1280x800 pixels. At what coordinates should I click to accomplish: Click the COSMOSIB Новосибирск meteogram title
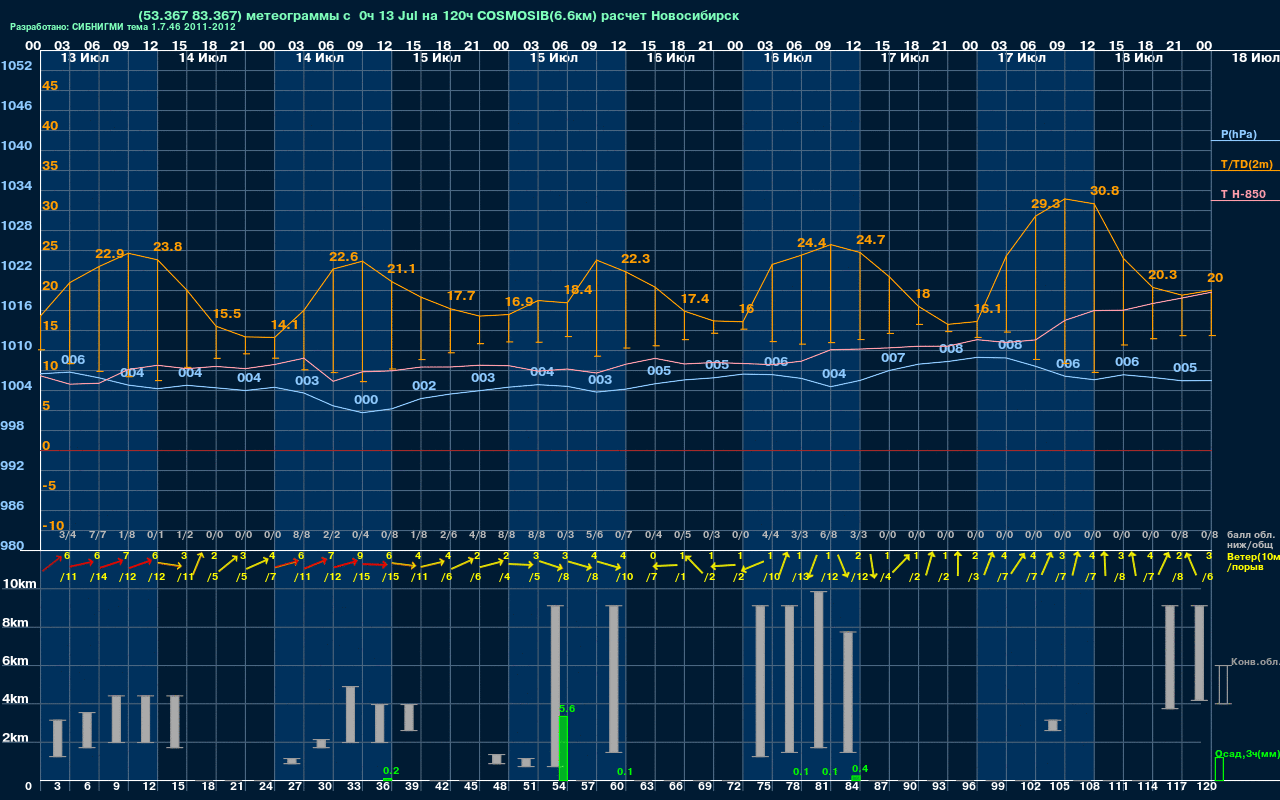coord(439,16)
